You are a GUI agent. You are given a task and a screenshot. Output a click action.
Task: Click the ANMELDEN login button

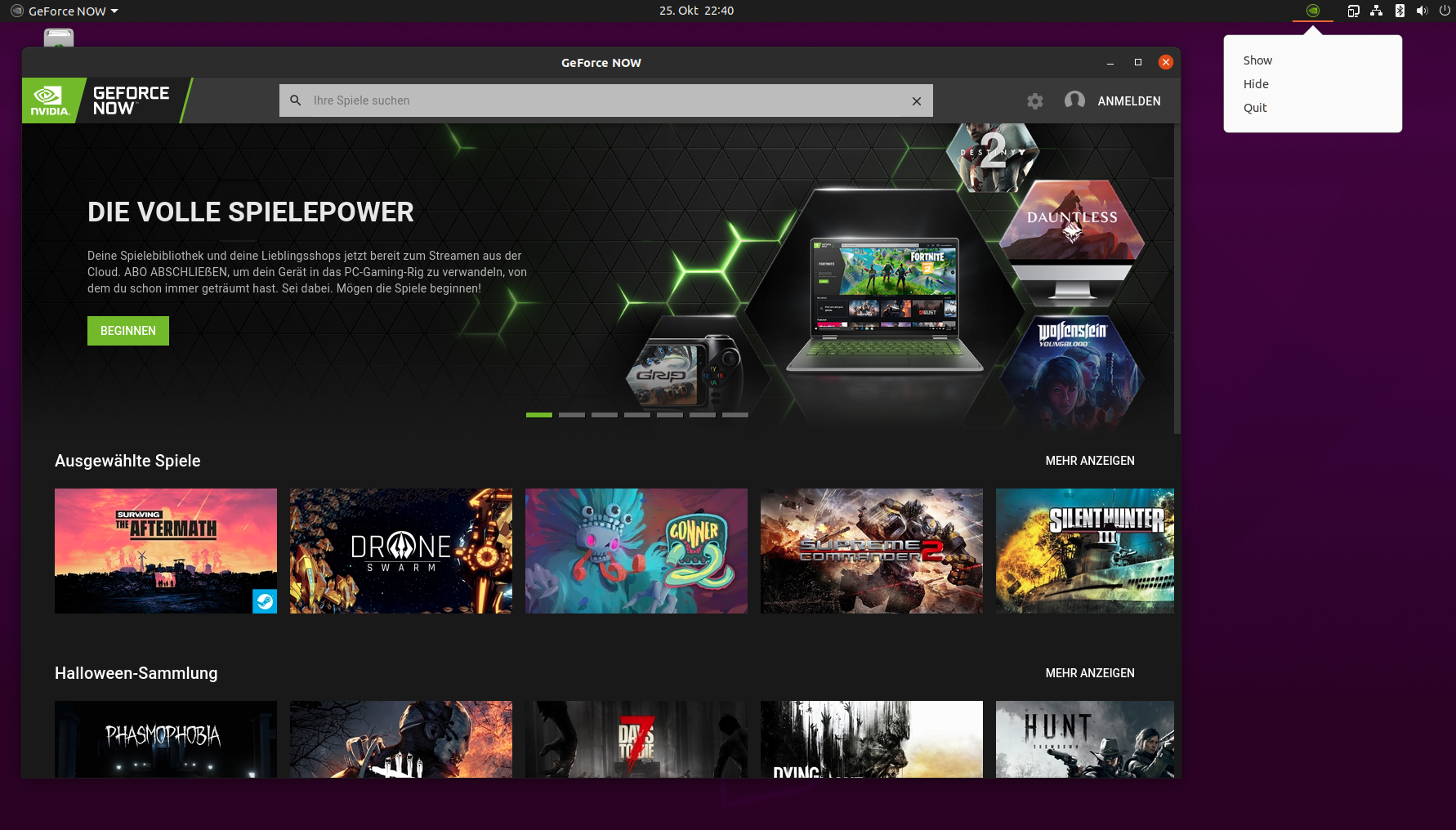point(1128,100)
